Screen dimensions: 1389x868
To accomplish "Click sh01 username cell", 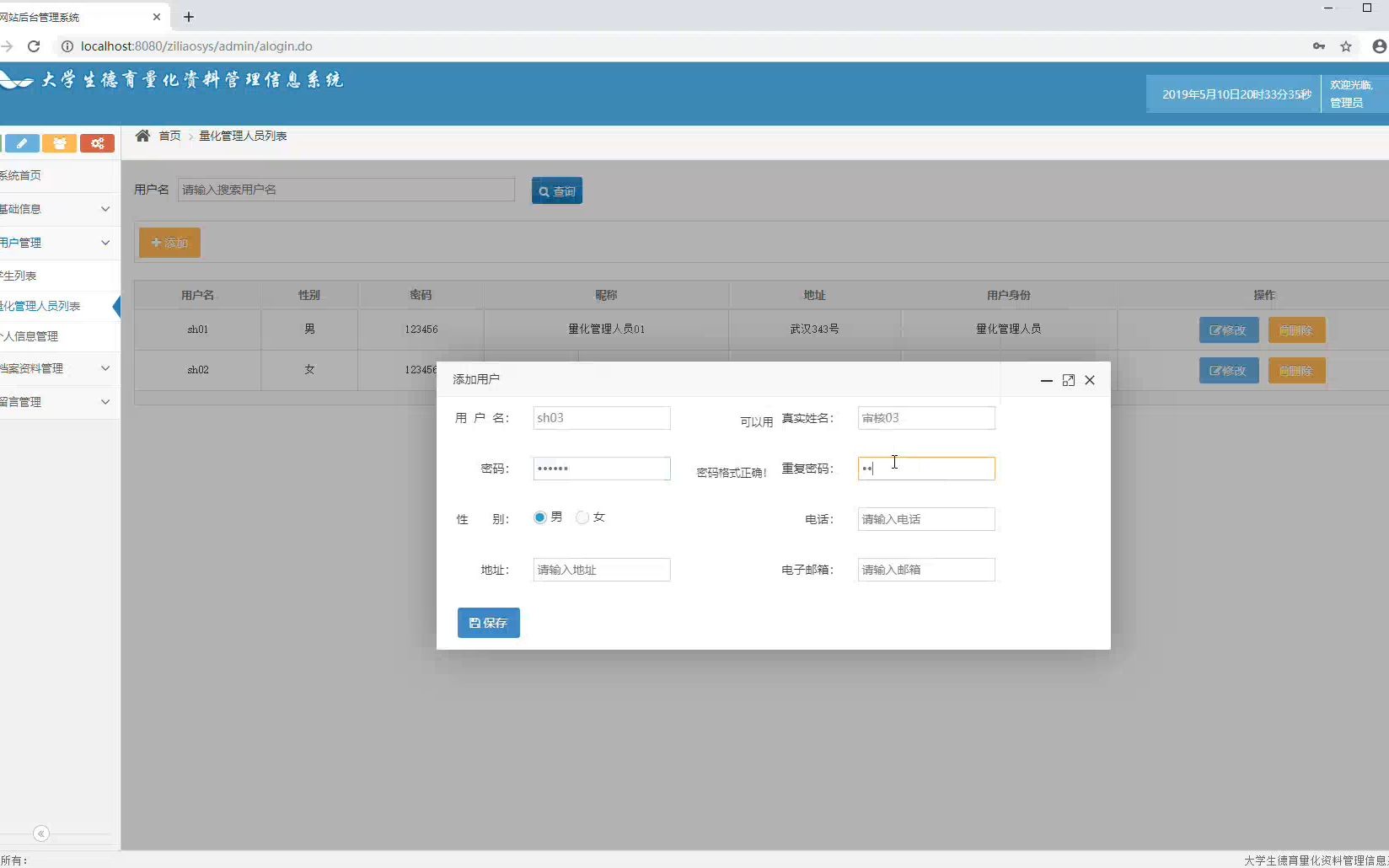I will (198, 330).
